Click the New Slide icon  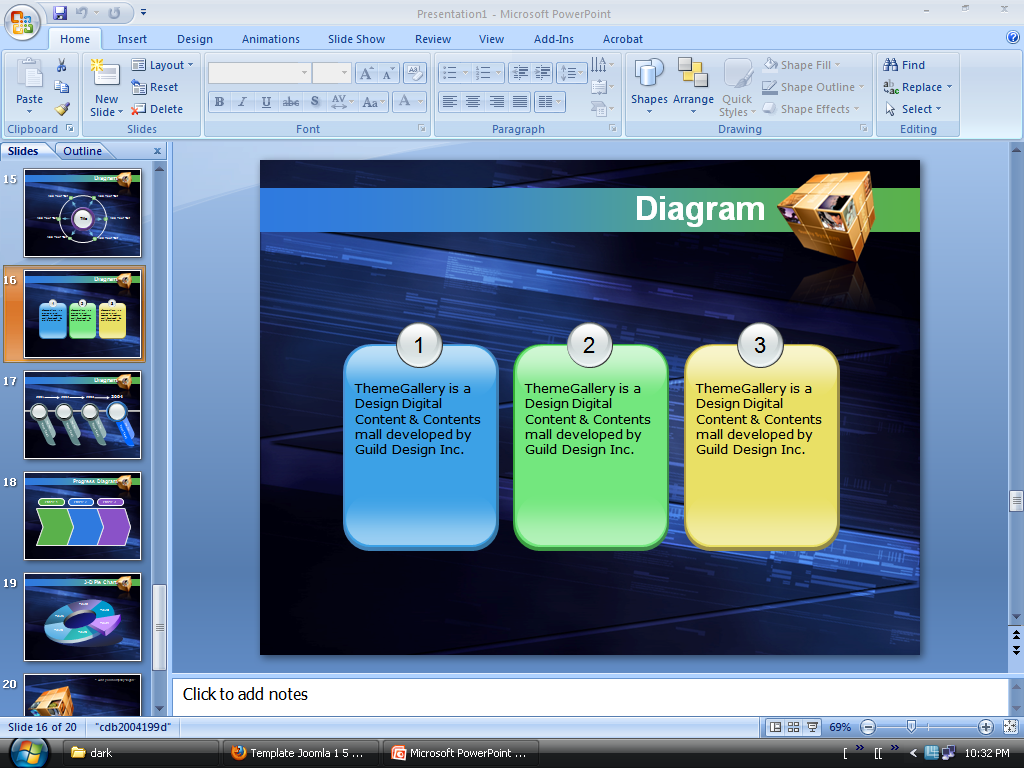point(106,73)
